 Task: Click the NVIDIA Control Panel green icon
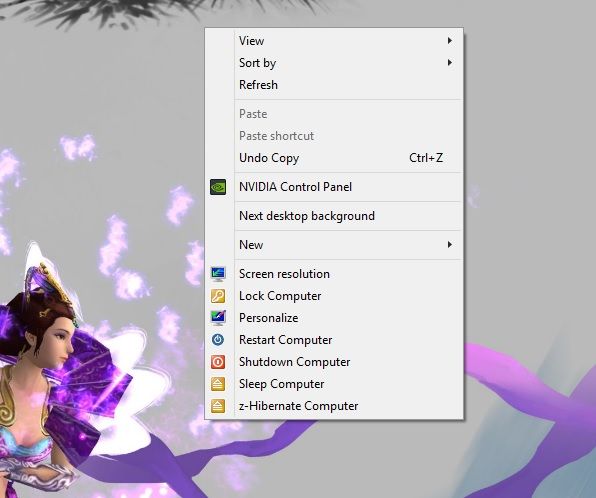pos(218,187)
